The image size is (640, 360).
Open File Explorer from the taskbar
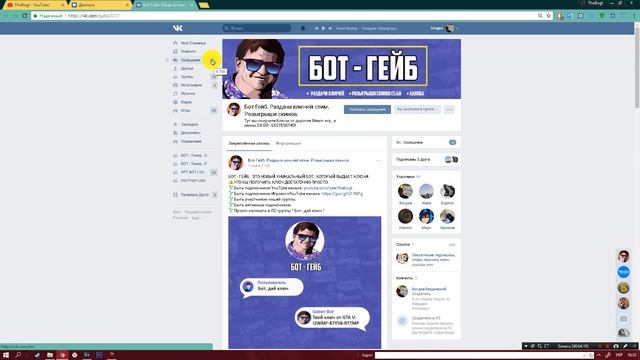pos(50,355)
